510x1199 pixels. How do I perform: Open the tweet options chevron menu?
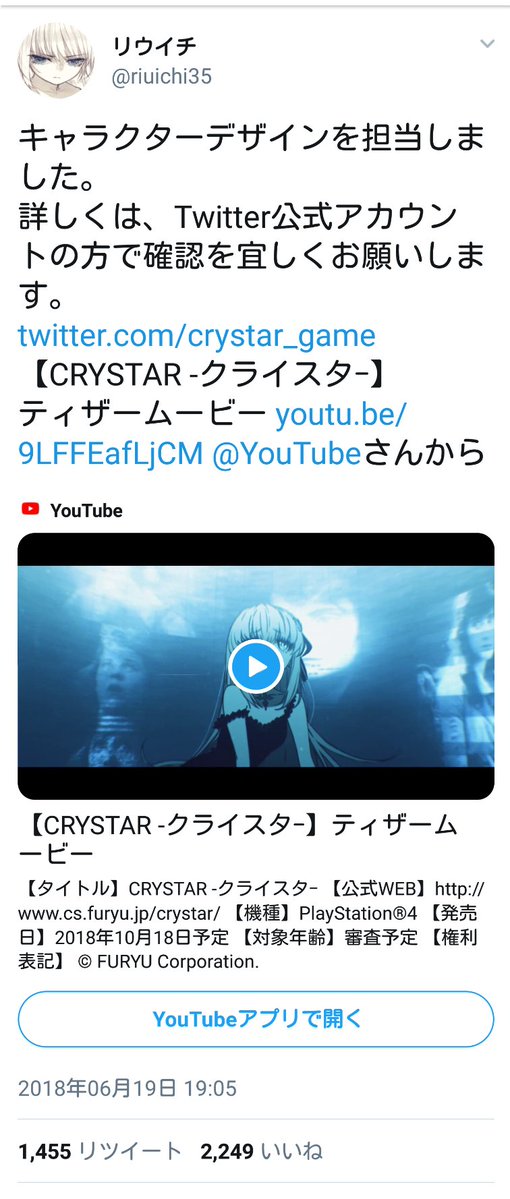(487, 44)
